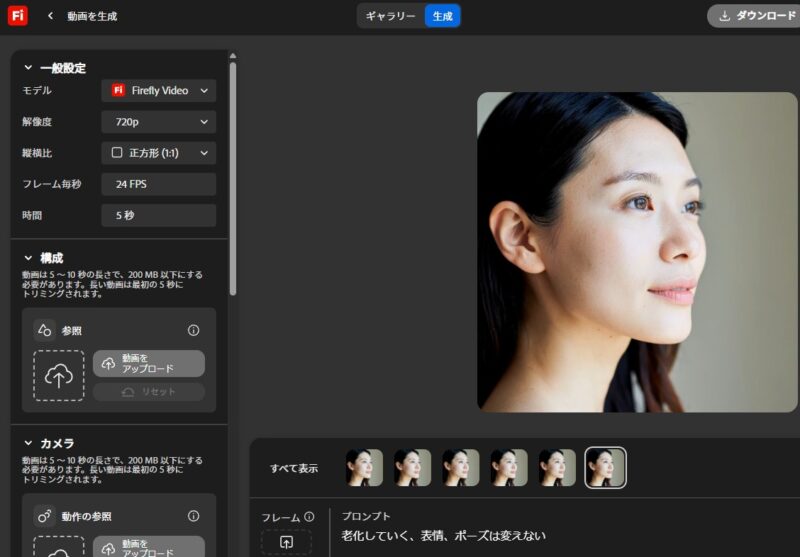Image resolution: width=800 pixels, height=557 pixels.
Task: Open the モデル Firefly Video dropdown
Action: (x=159, y=90)
